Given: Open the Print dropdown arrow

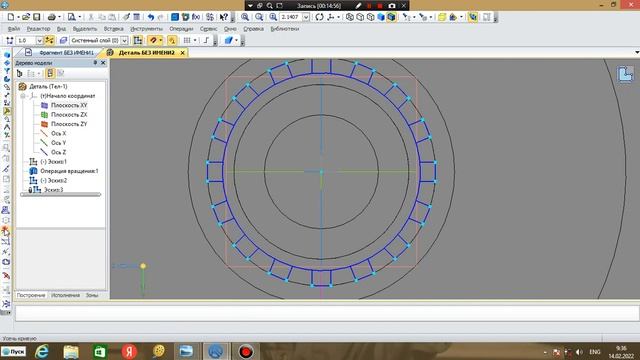Looking at the screenshot, I should click(59, 17).
